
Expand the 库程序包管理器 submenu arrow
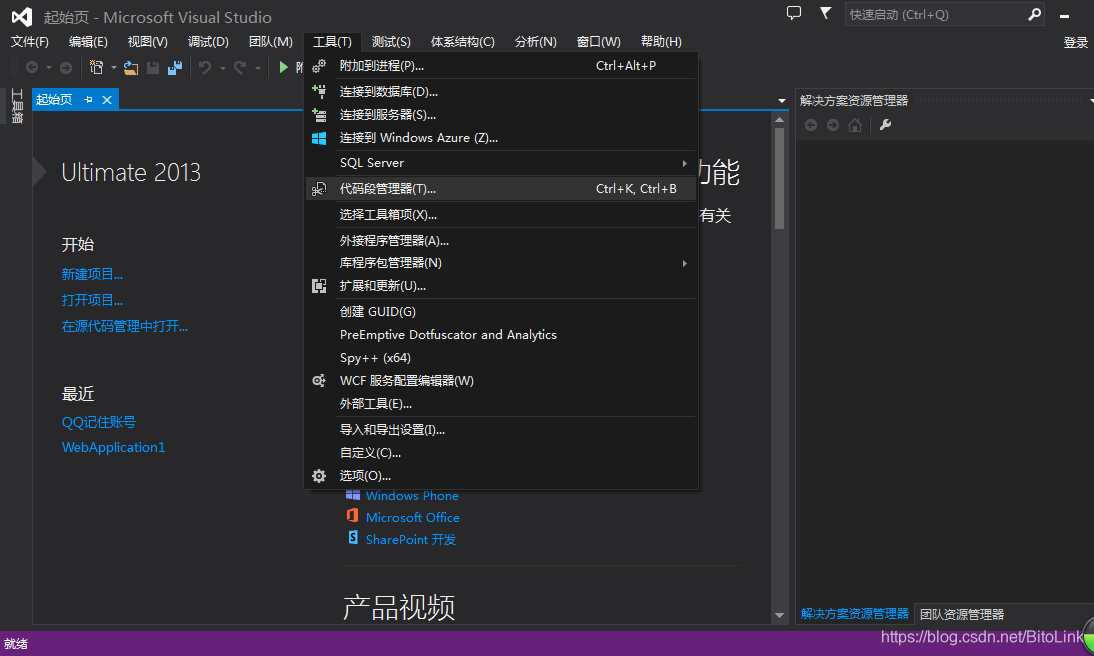tap(684, 263)
